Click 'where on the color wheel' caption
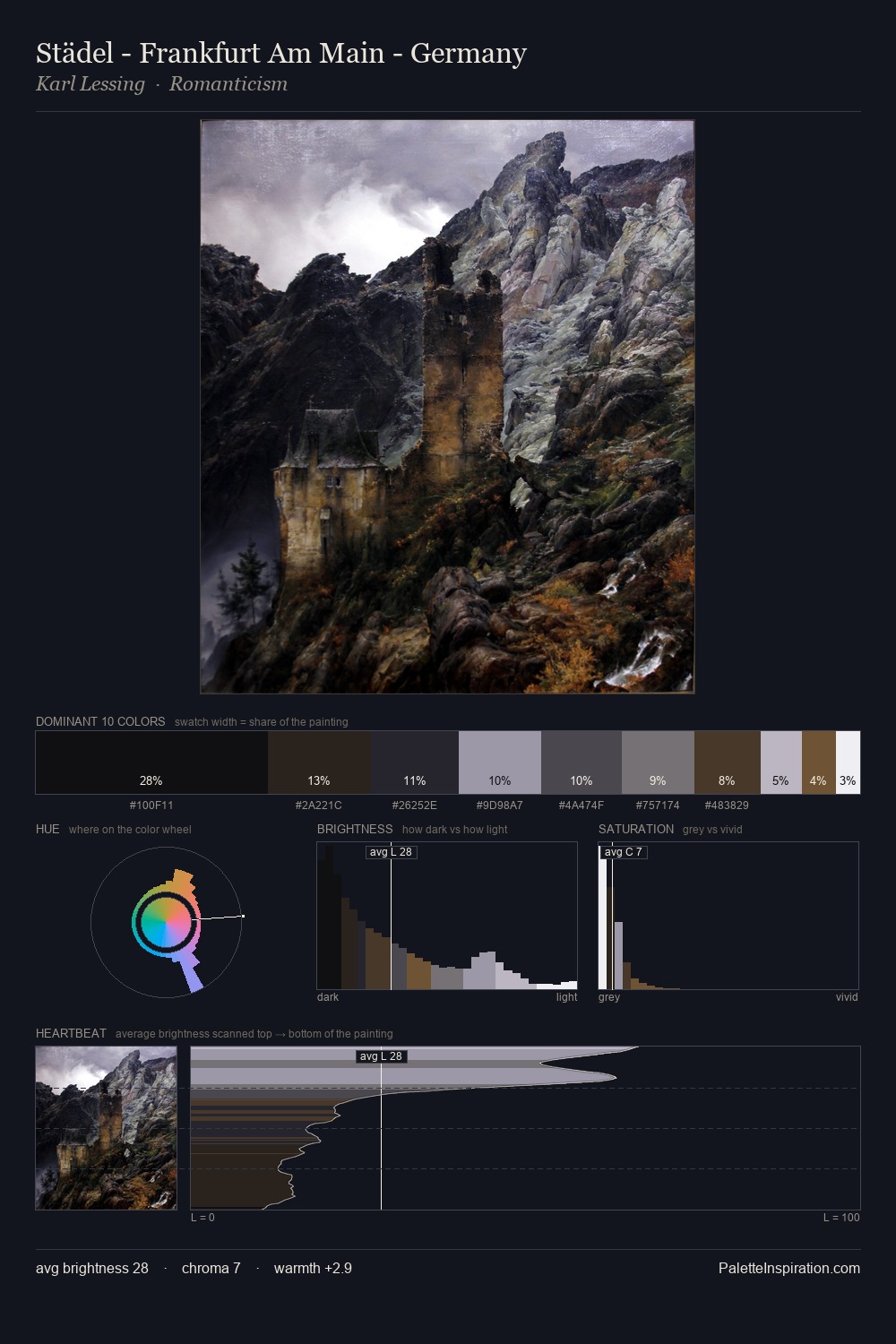Image resolution: width=896 pixels, height=1344 pixels. pyautogui.click(x=130, y=830)
